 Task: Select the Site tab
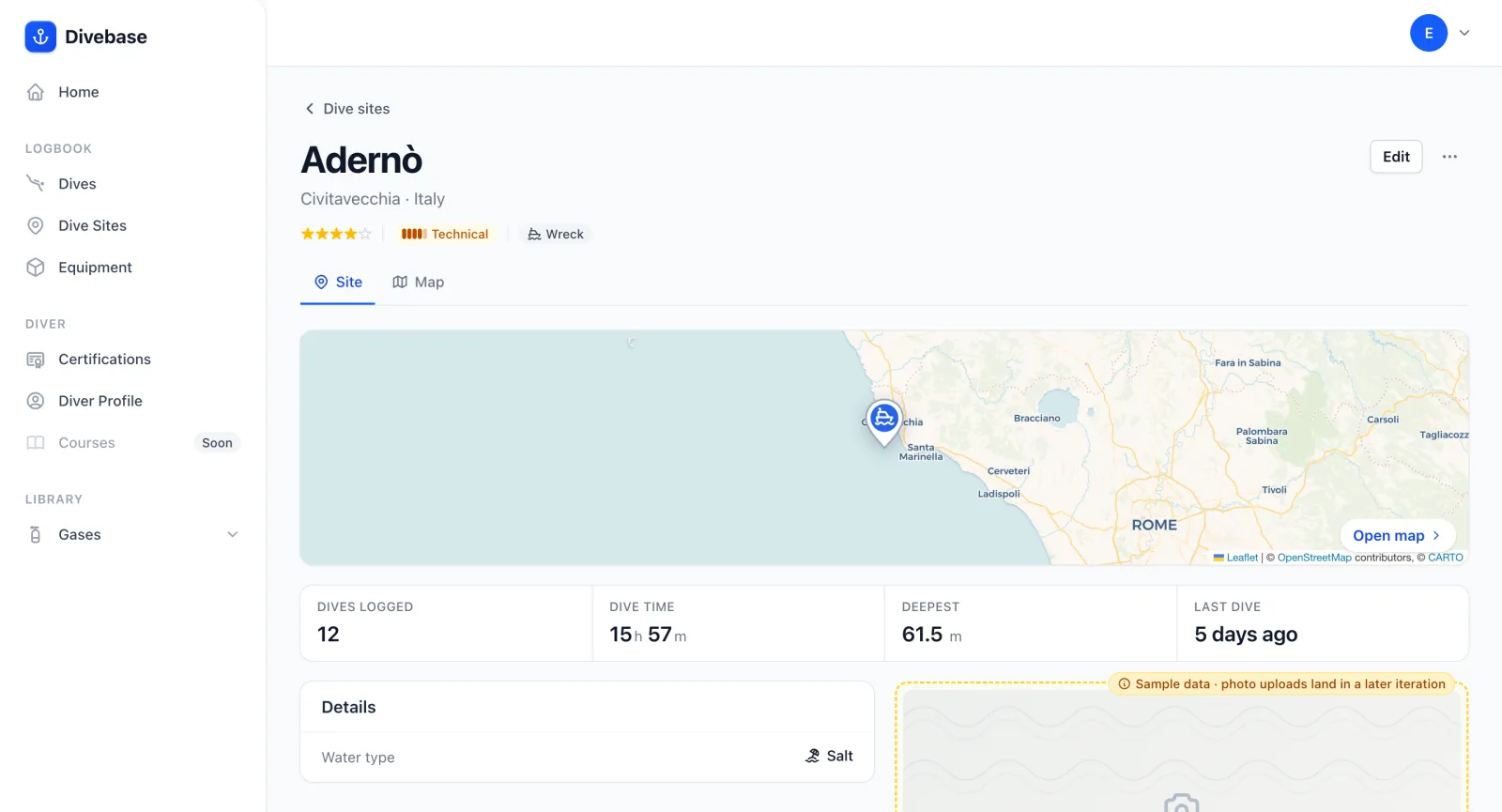(x=338, y=282)
